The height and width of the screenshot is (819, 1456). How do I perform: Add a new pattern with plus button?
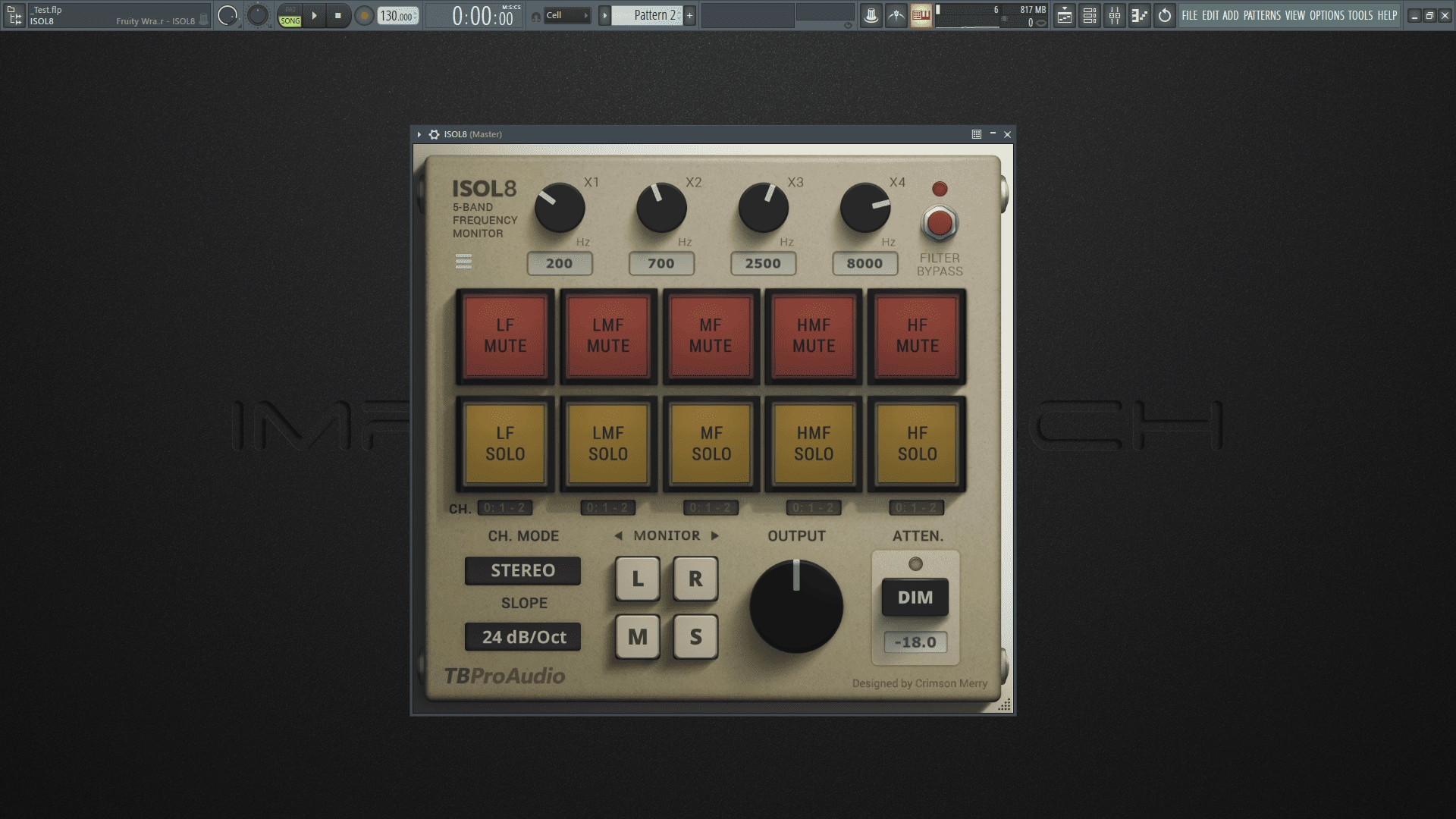pyautogui.click(x=689, y=15)
